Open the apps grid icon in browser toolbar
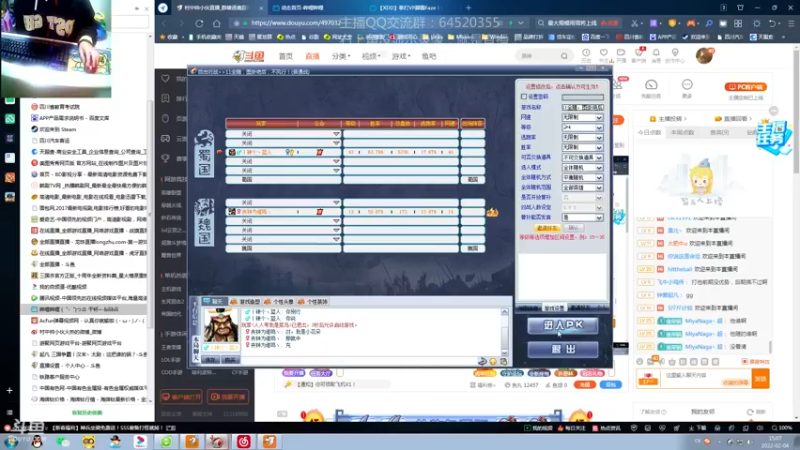Image resolution: width=800 pixels, height=450 pixels. [x=738, y=23]
